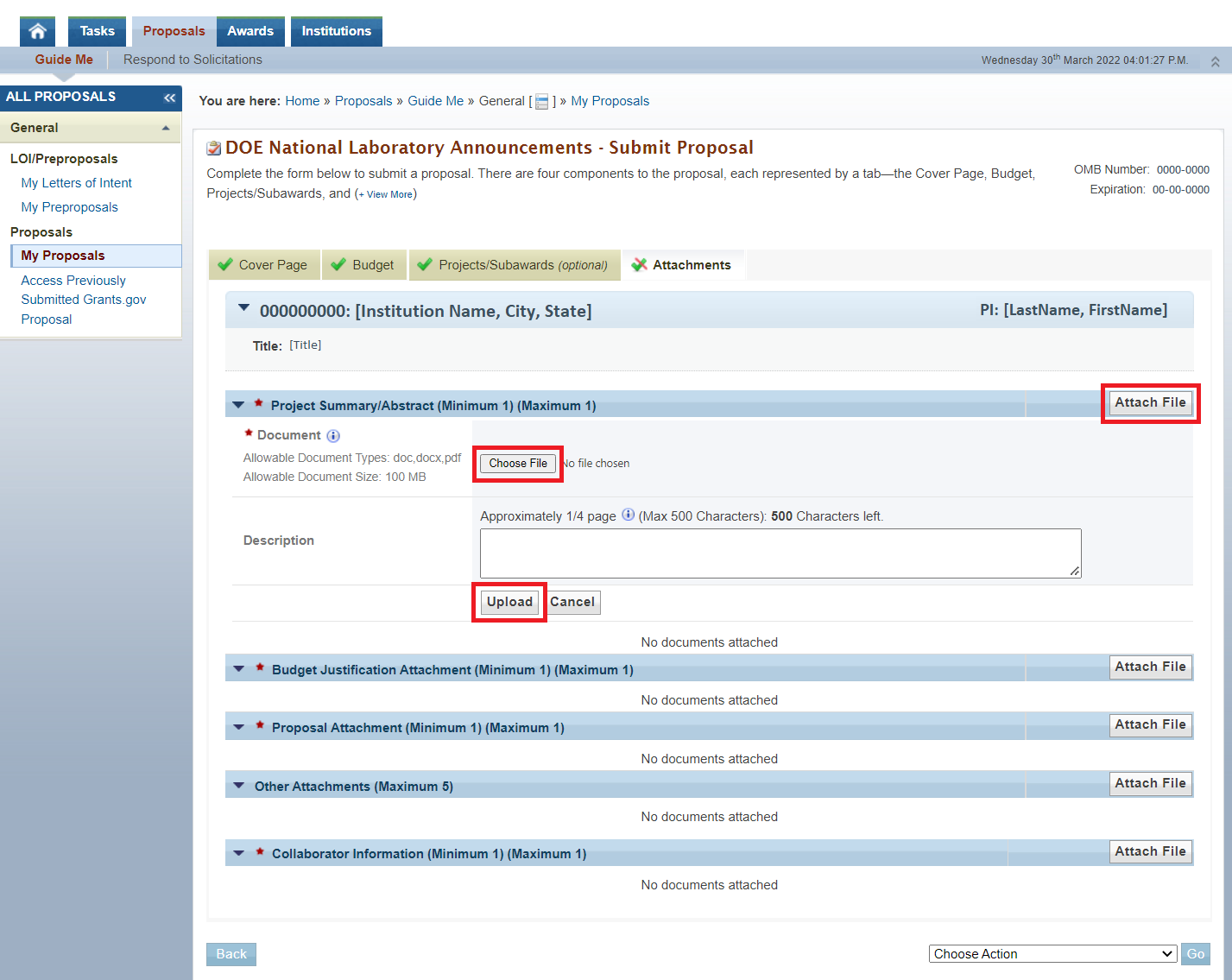1232x980 pixels.
Task: Select Respond to Solicitations submenu
Action: [x=193, y=60]
